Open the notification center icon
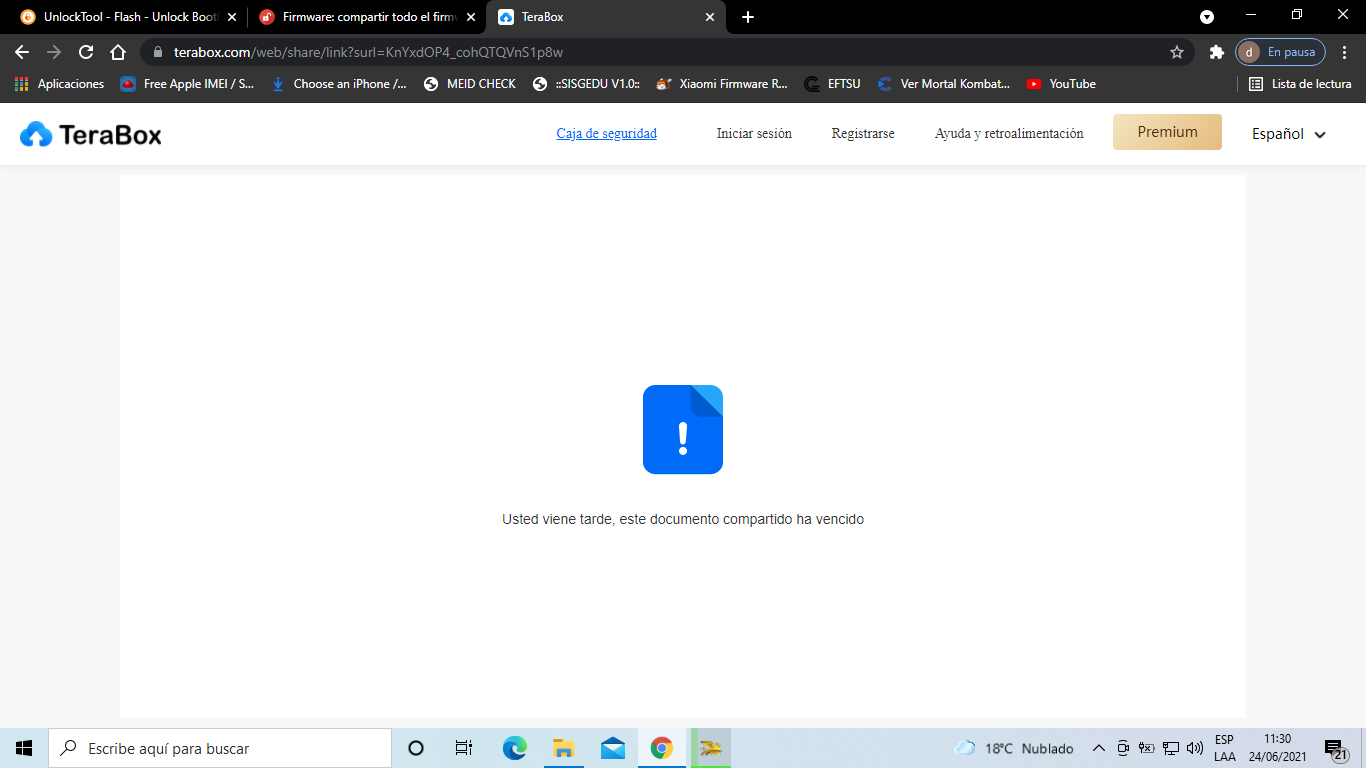This screenshot has width=1366, height=768. click(1337, 749)
